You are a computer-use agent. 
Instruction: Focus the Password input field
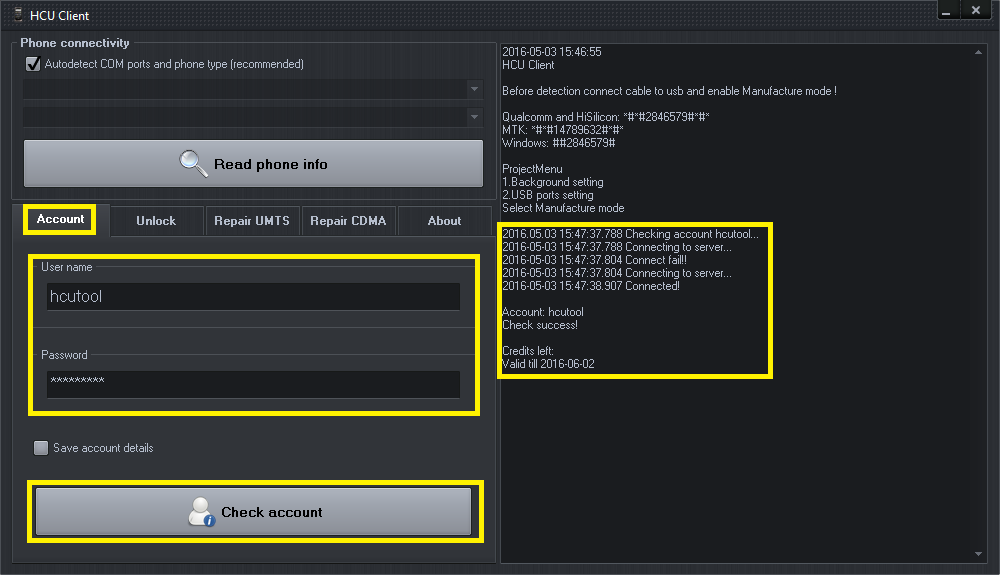253,384
